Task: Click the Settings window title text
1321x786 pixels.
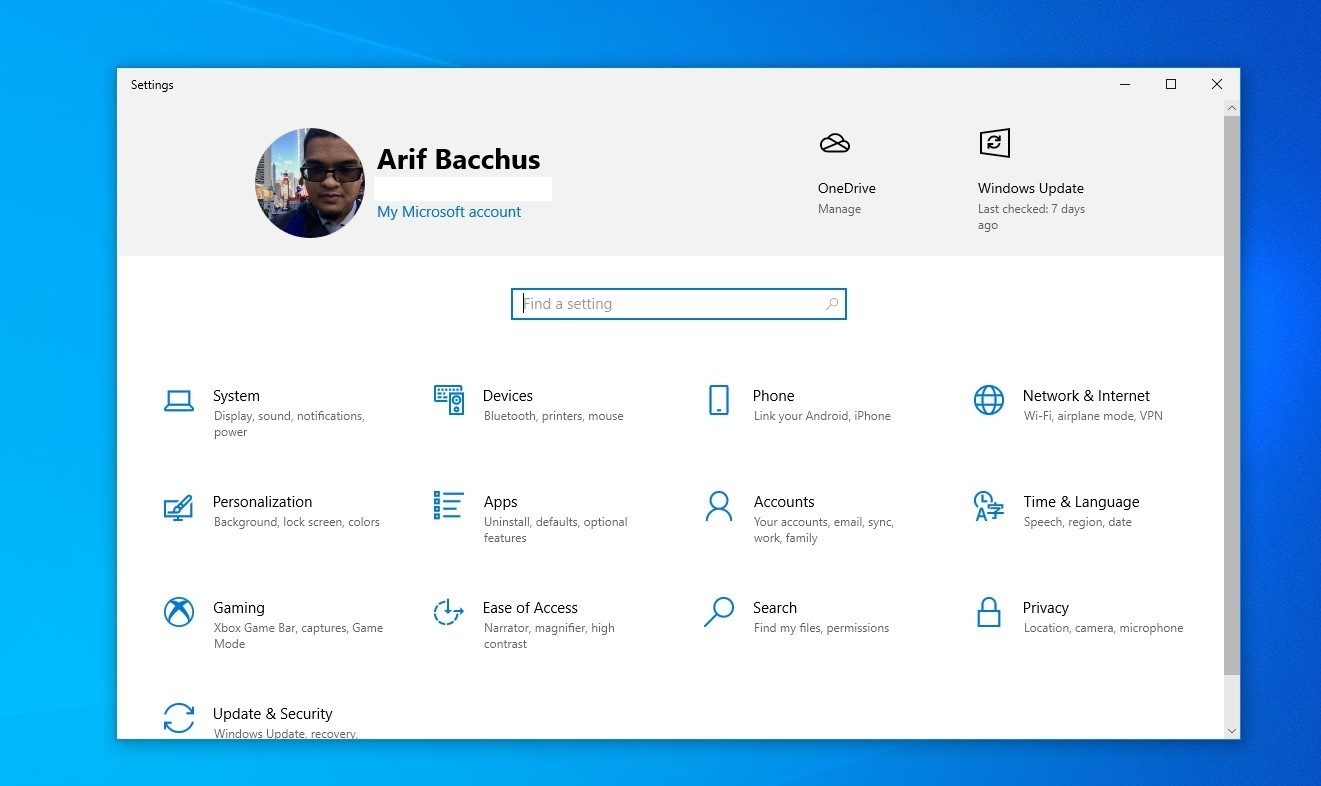Action: [x=152, y=85]
